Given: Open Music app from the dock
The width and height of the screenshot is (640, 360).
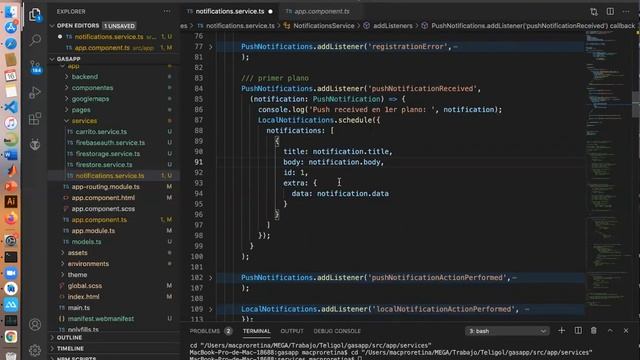Looking at the screenshot, I should [11, 123].
